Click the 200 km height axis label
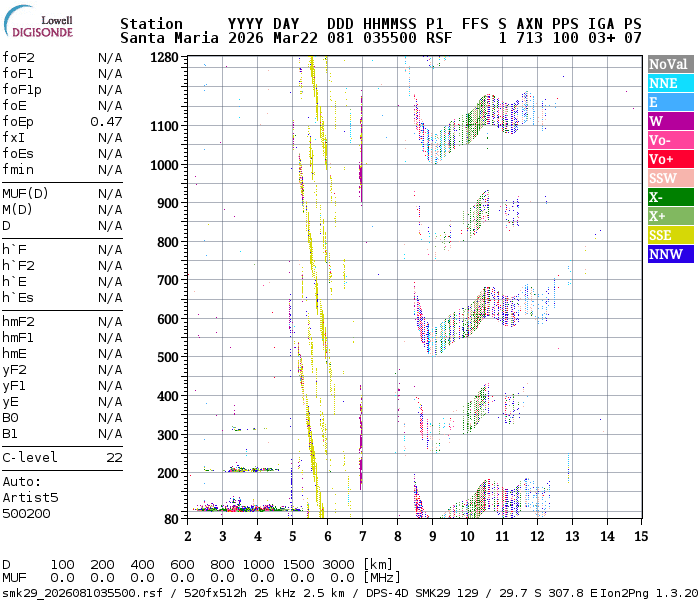Viewport: 700px width, 600px height. (168, 473)
